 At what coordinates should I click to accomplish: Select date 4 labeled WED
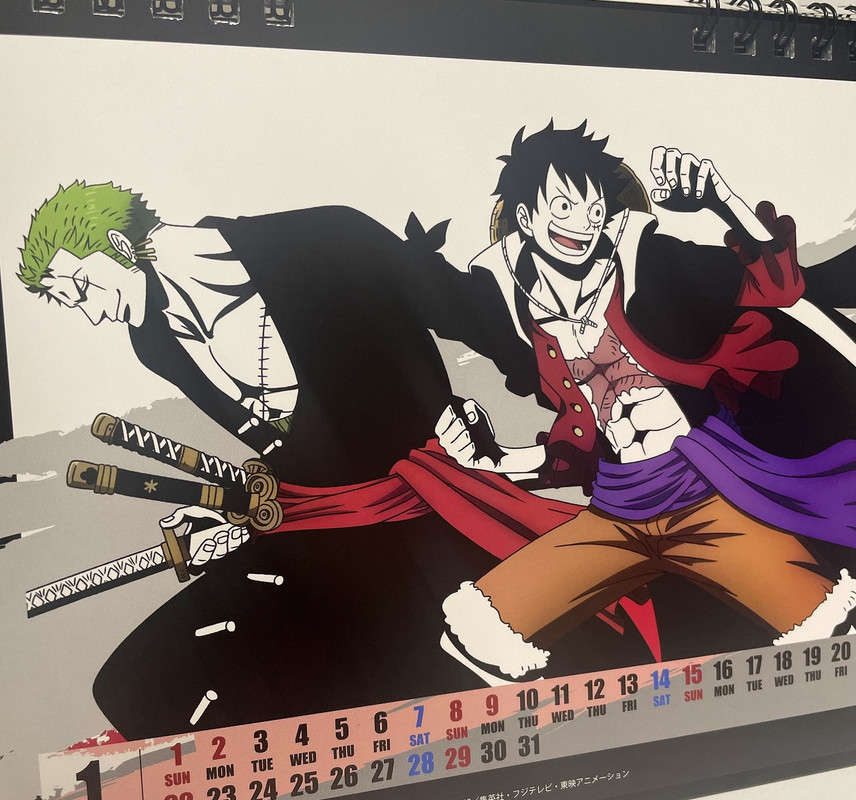point(301,735)
